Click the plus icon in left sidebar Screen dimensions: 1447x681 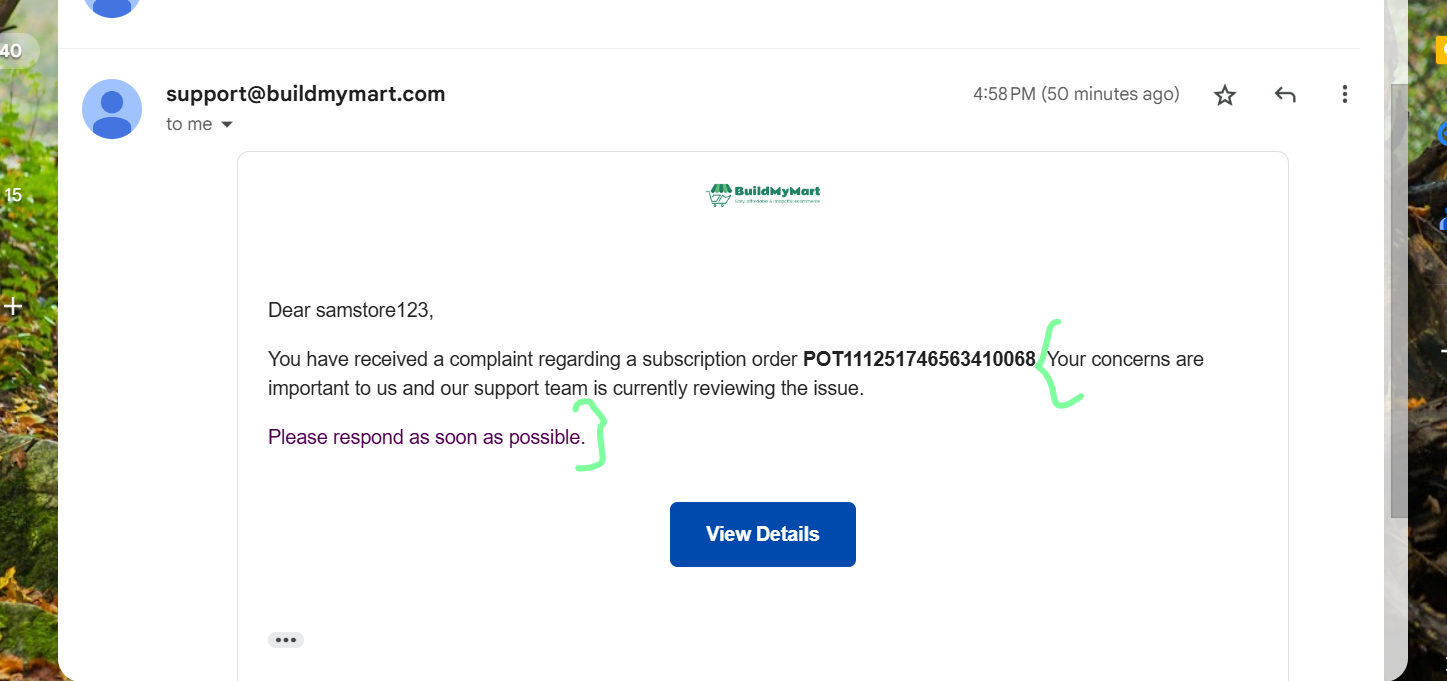12,306
